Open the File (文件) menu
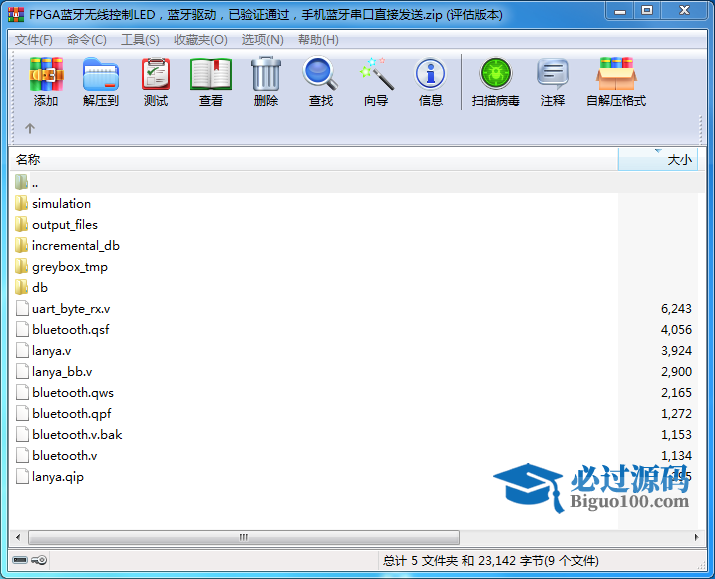This screenshot has height=579, width=715. click(34, 40)
